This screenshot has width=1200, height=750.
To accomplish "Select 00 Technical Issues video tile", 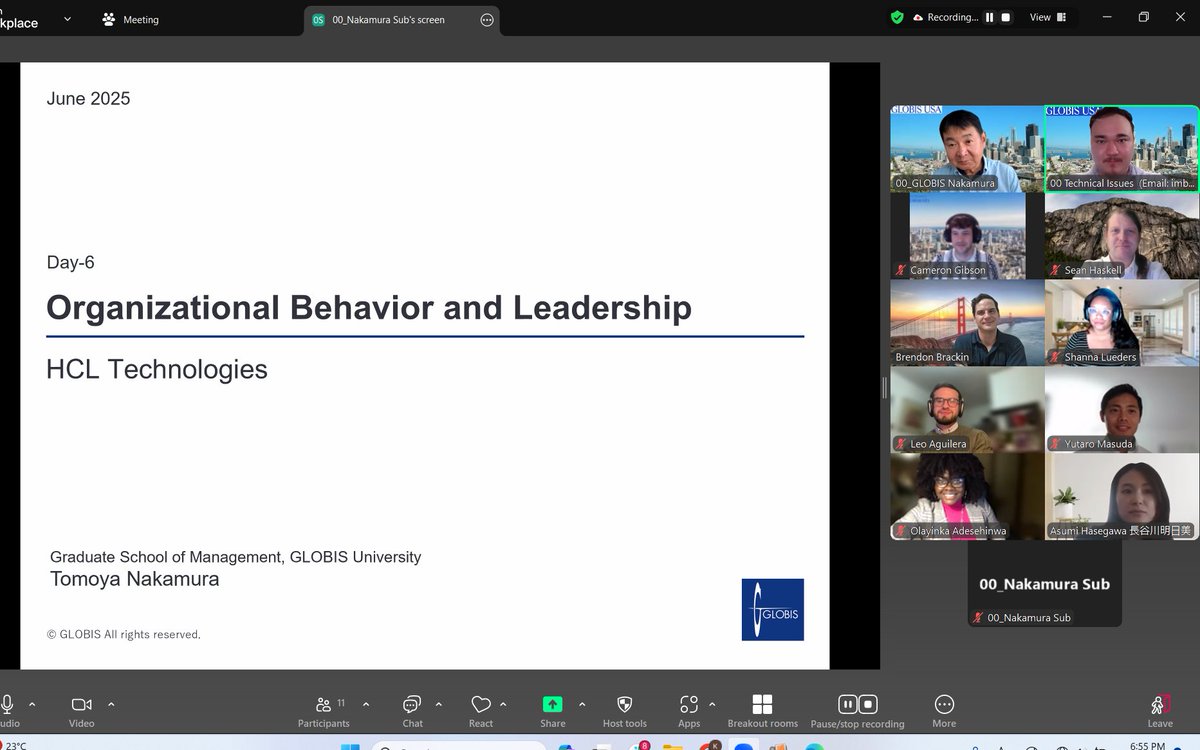I will 1121,148.
